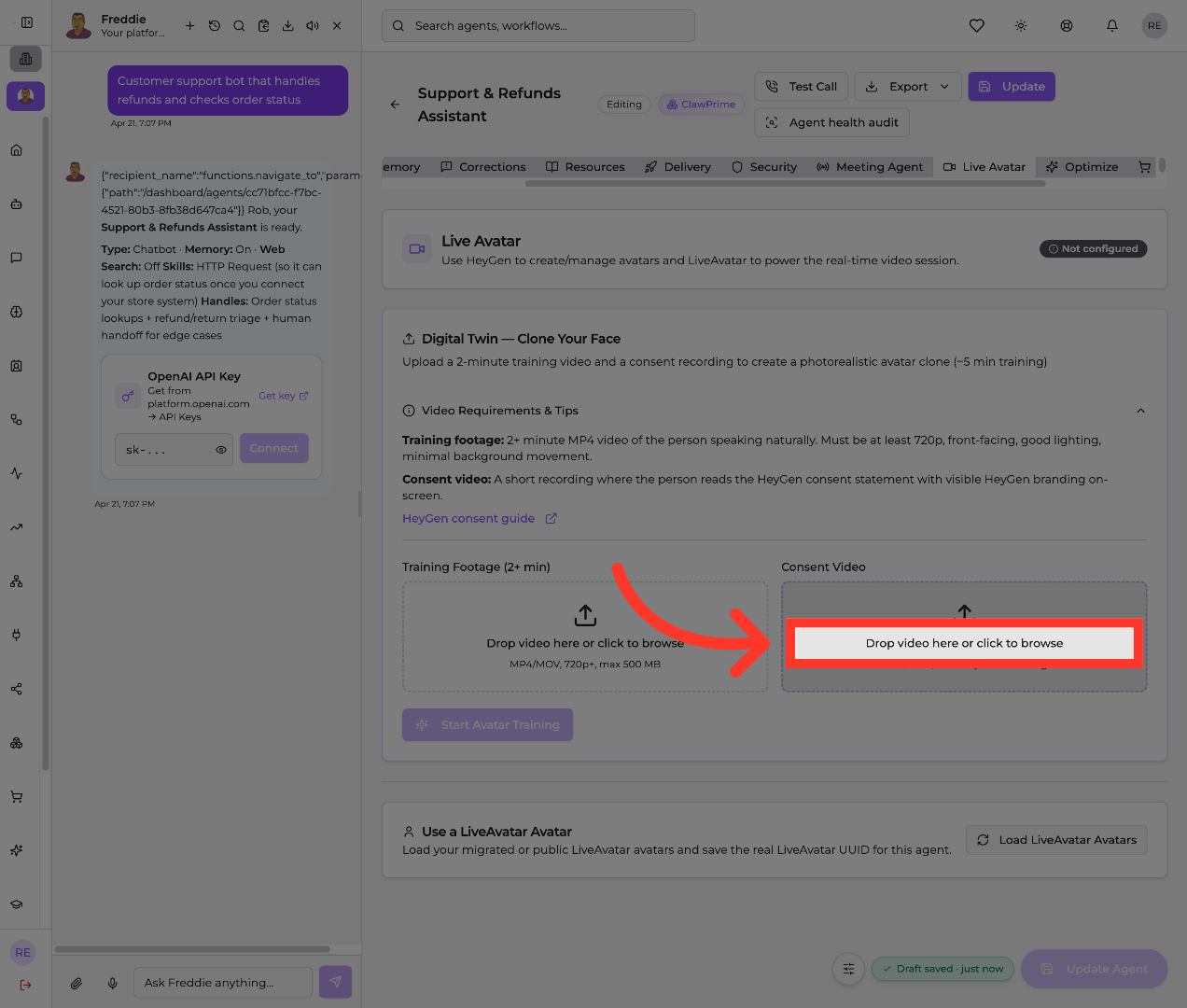Run the Agent health audit
Screen dimensions: 1187x1008
pos(831,122)
